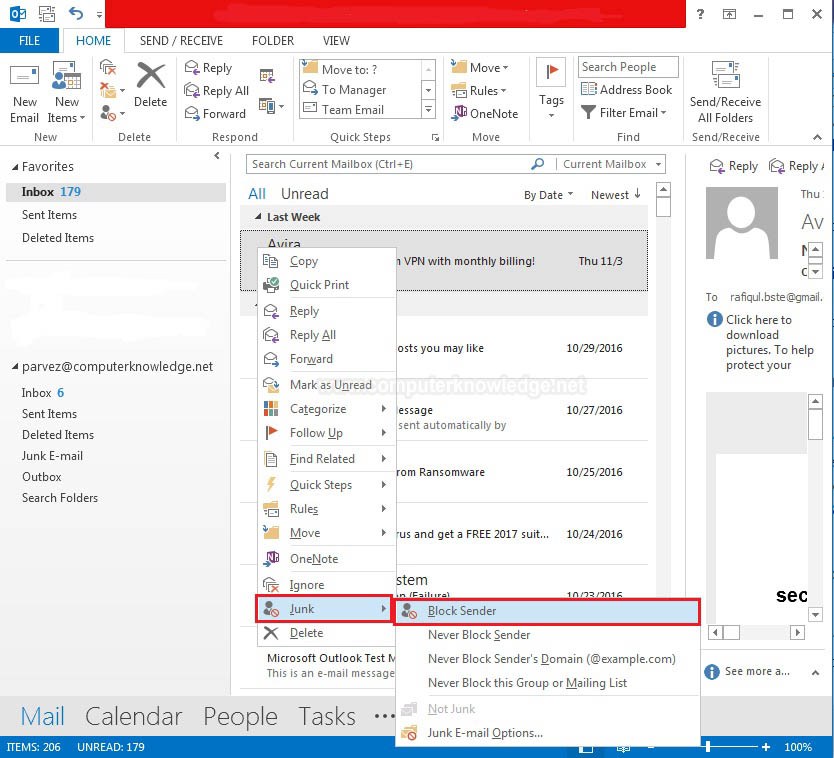Choose Copy from the context menu
Screen dimensions: 834x758
[x=327, y=261]
